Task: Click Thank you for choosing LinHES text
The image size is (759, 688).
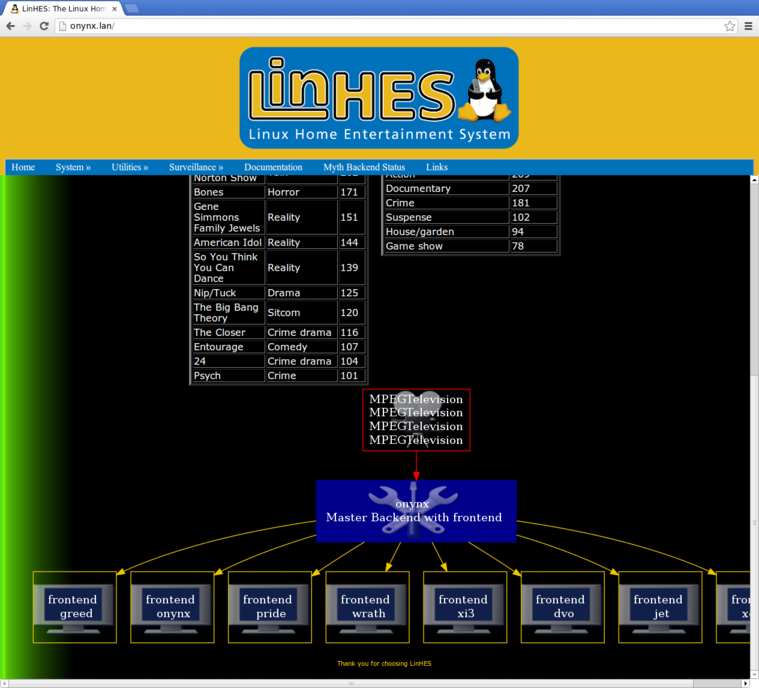Action: [384, 664]
